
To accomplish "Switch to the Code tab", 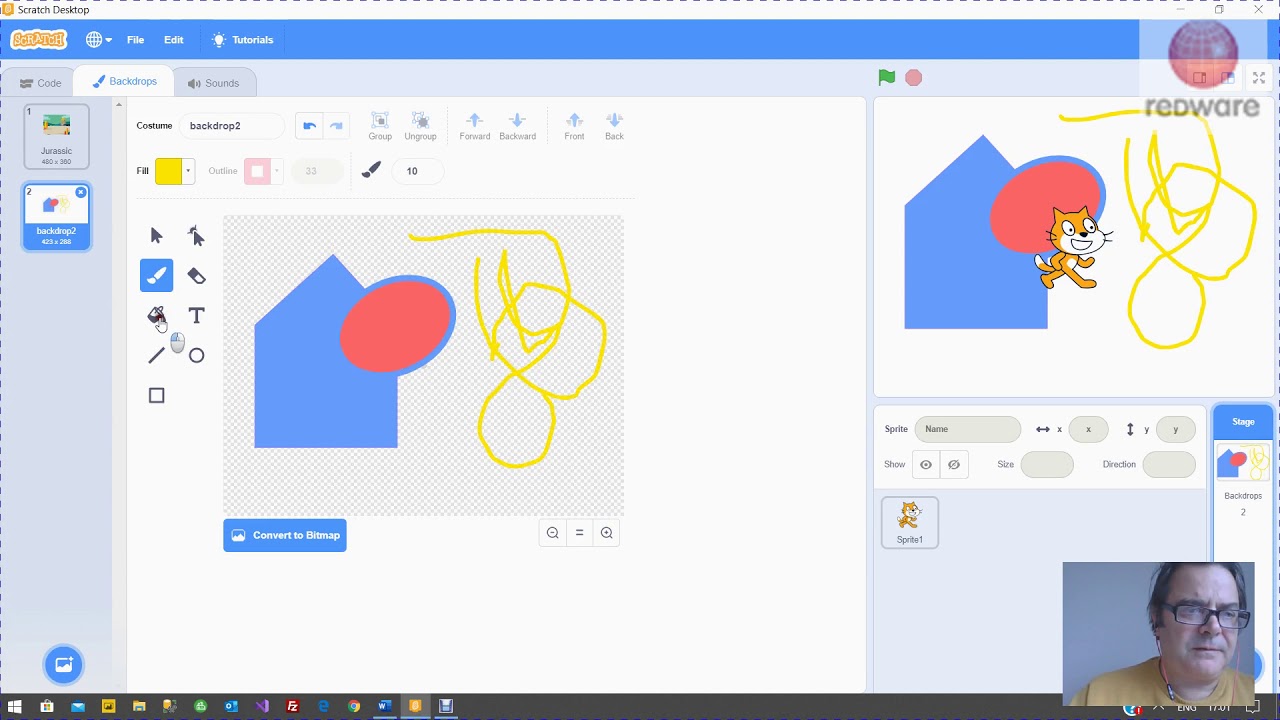I will coord(40,83).
